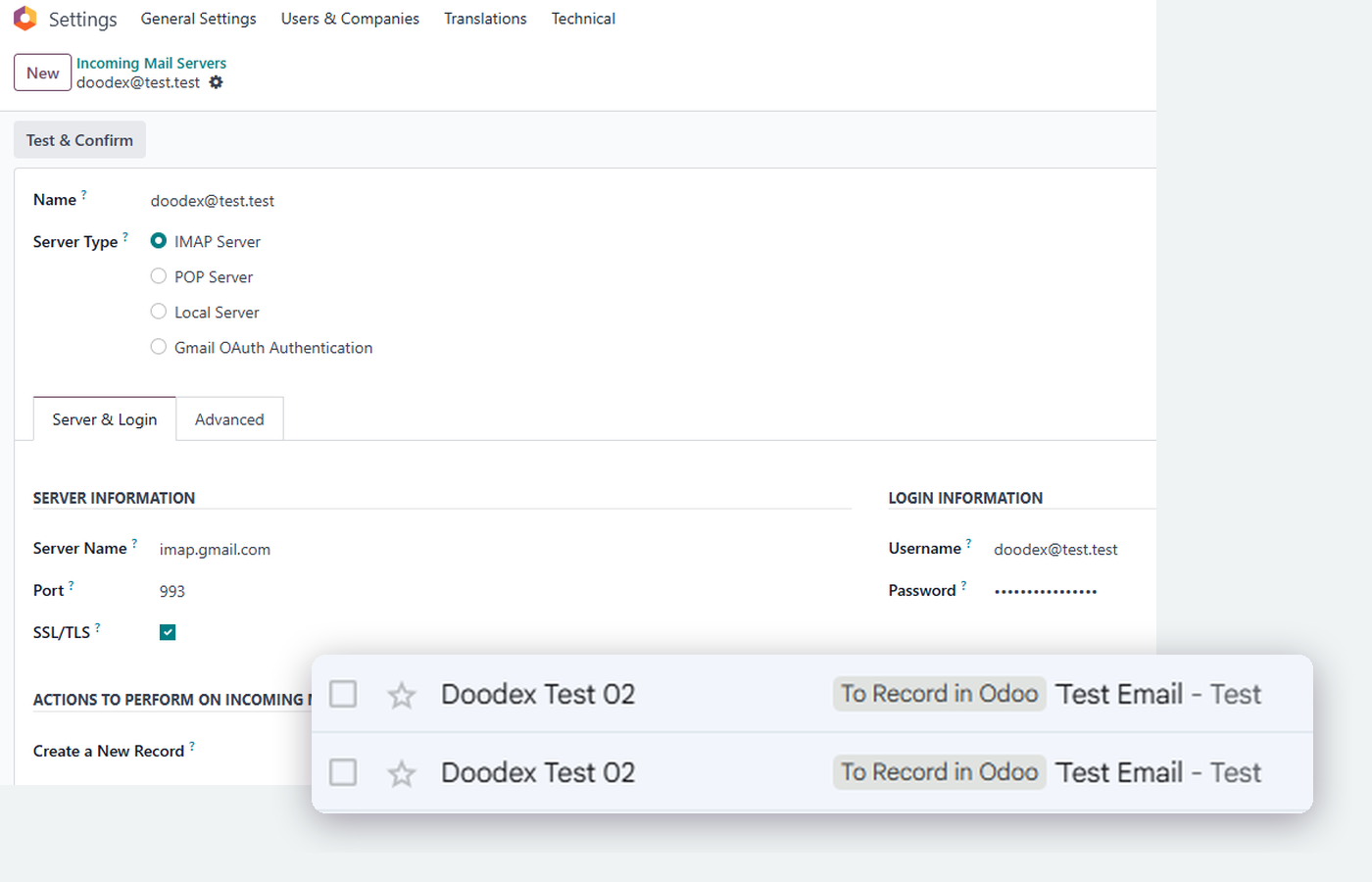Click the Username help question mark

pos(968,544)
